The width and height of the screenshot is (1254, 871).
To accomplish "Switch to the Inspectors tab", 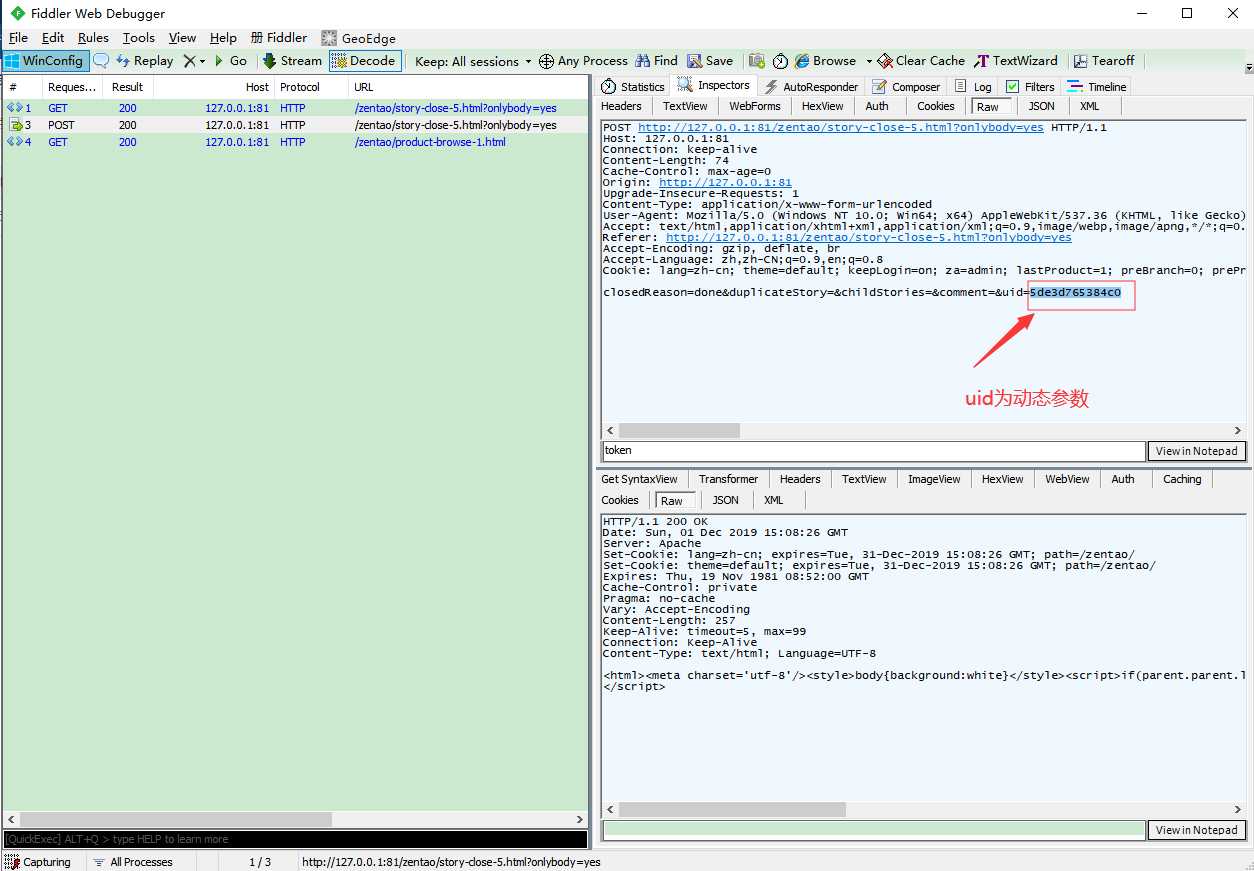I will (714, 86).
